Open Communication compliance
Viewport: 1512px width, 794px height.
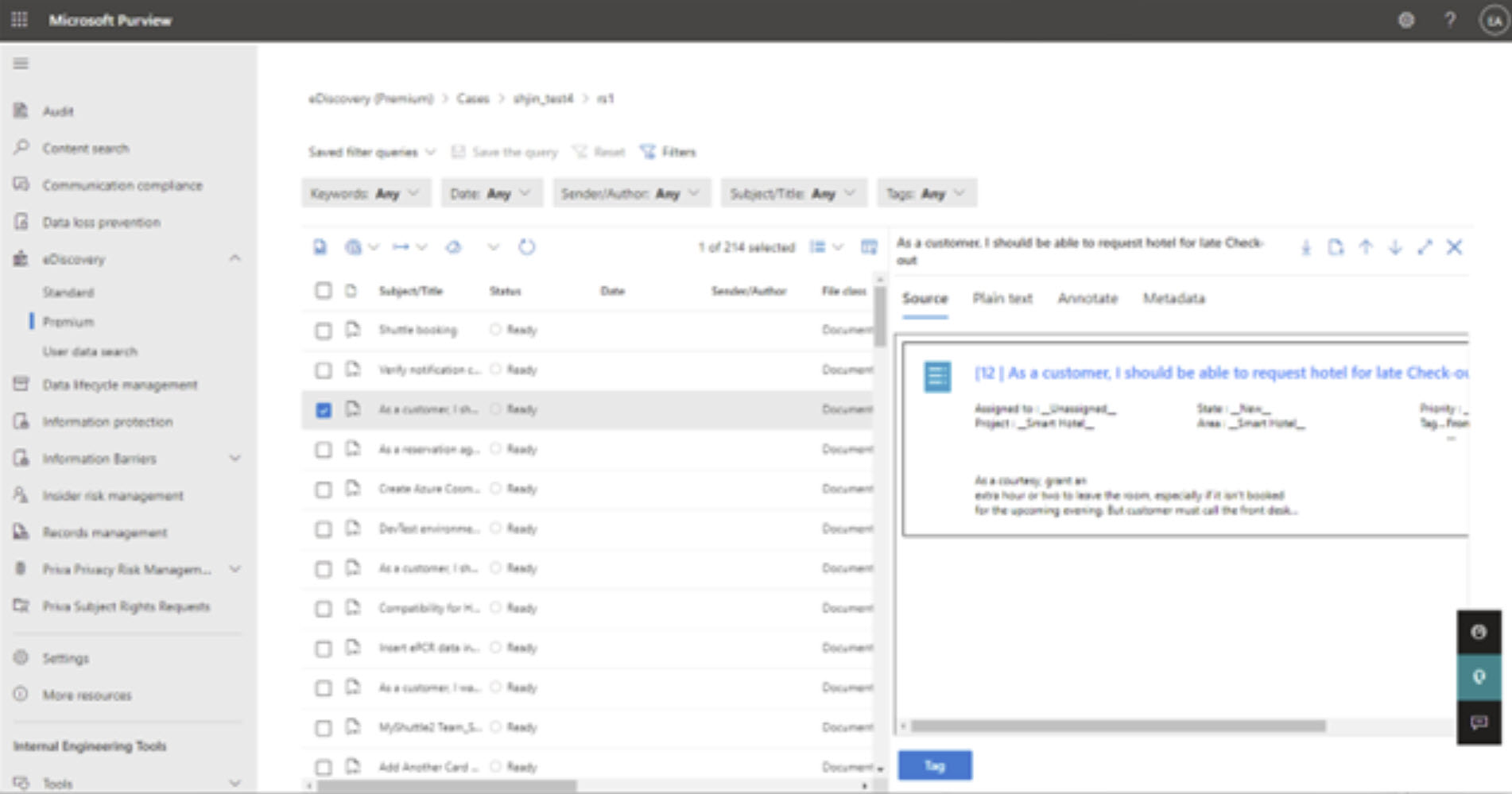tap(122, 185)
